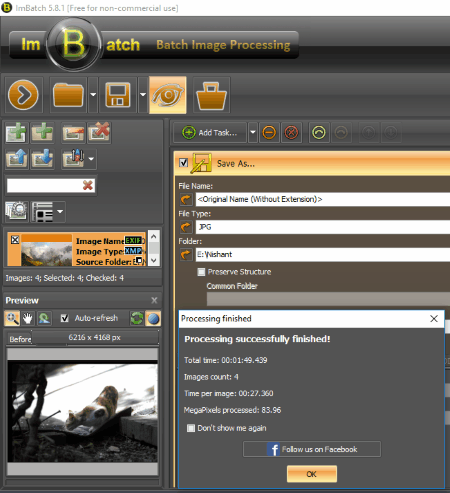Viewport: 450px width, 493px height.
Task: Expand the load task dropdown arrow
Action: [93, 95]
